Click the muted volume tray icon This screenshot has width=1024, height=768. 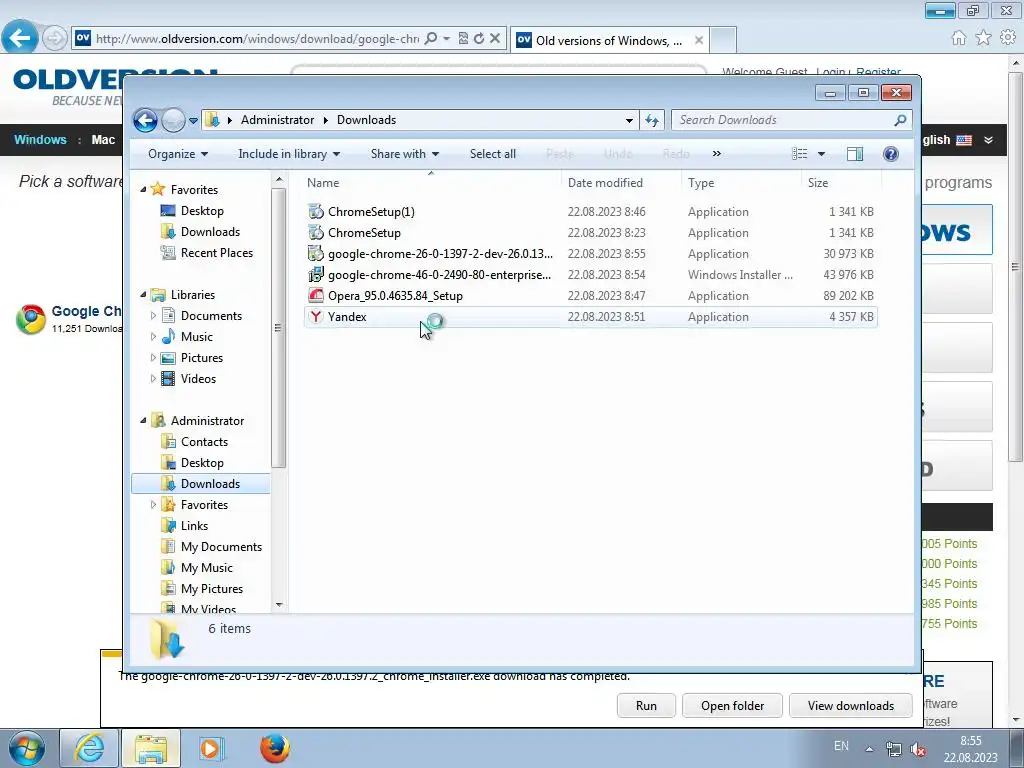pyautogui.click(x=918, y=750)
